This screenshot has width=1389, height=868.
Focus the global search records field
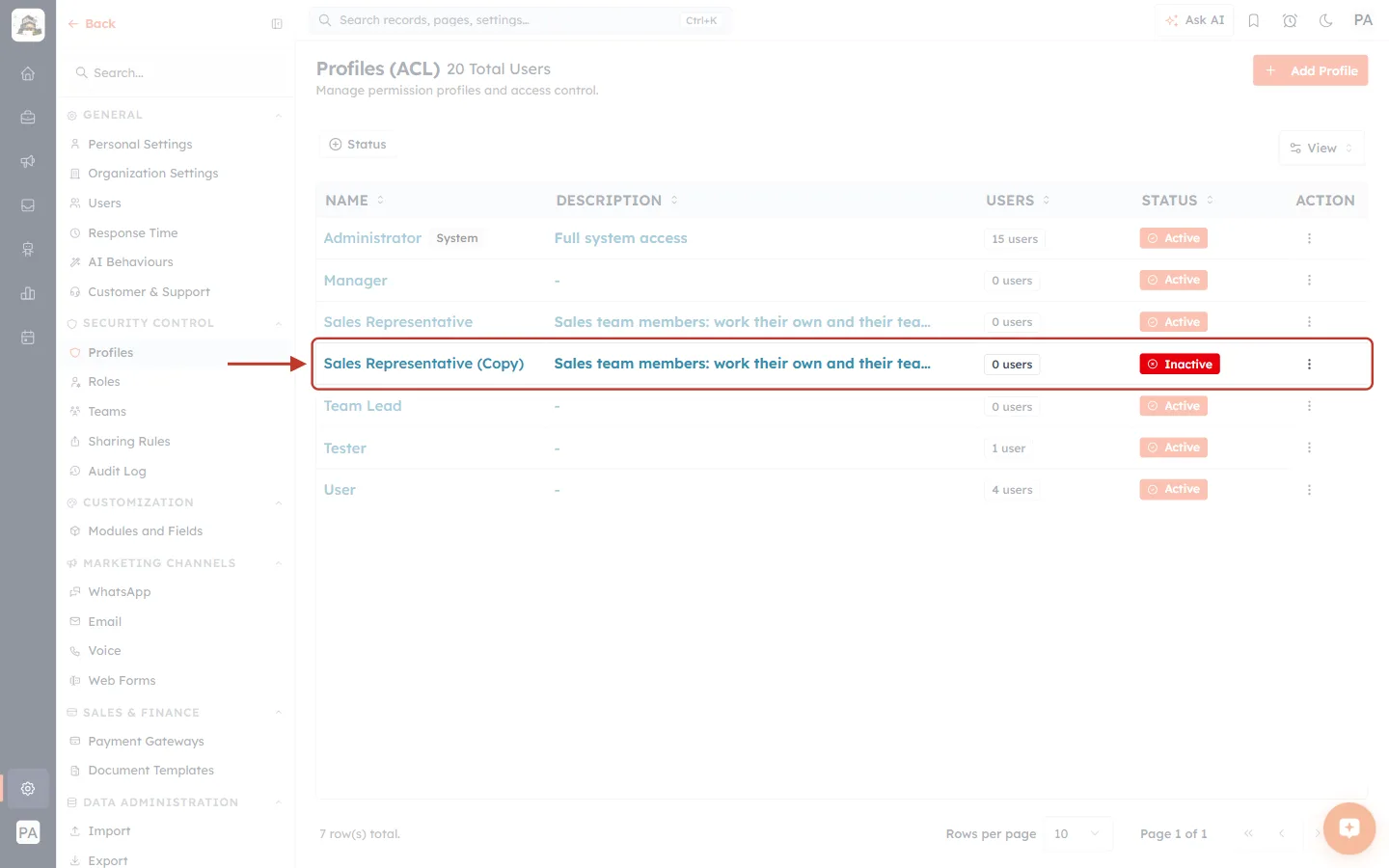(x=520, y=20)
